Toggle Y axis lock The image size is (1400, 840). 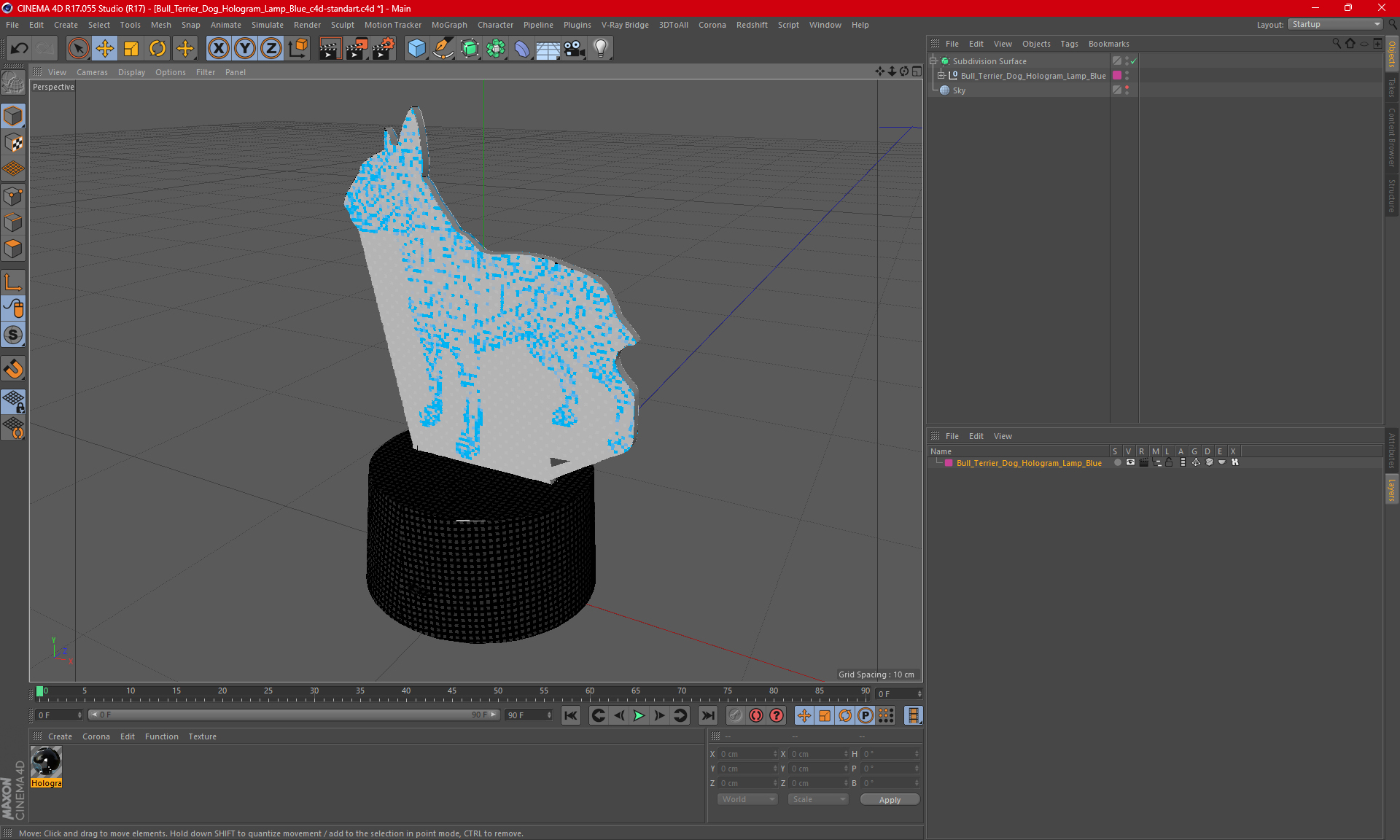click(245, 49)
